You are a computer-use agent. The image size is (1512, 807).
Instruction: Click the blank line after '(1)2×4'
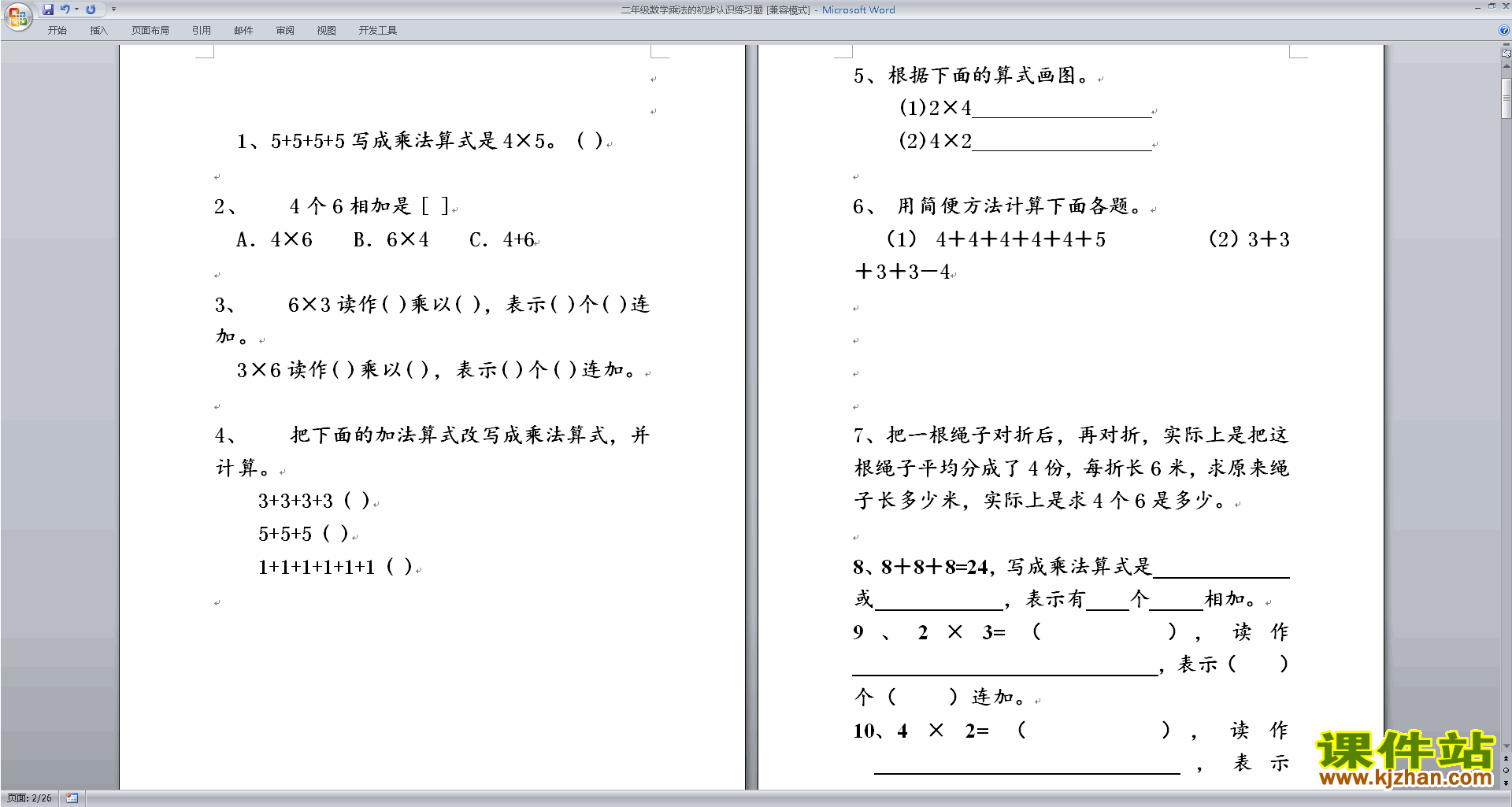pos(1062,110)
